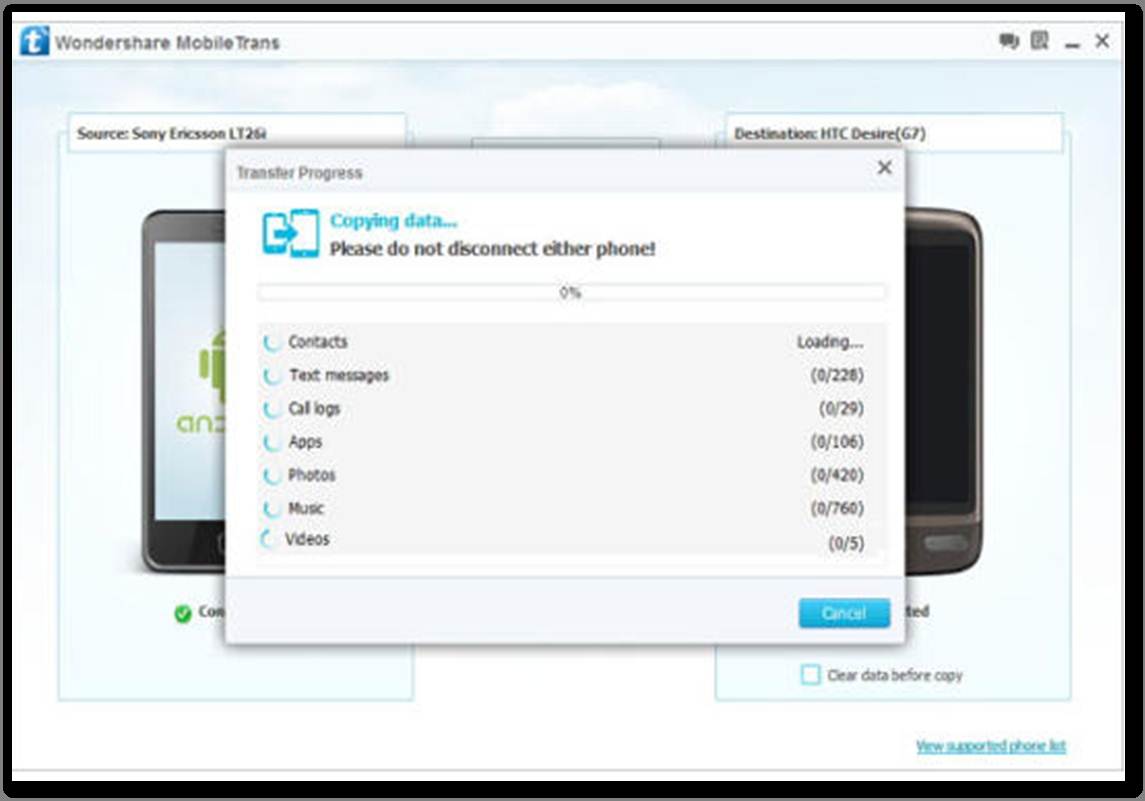The image size is (1145, 801).
Task: Select the Contacts row label
Action: tap(318, 342)
